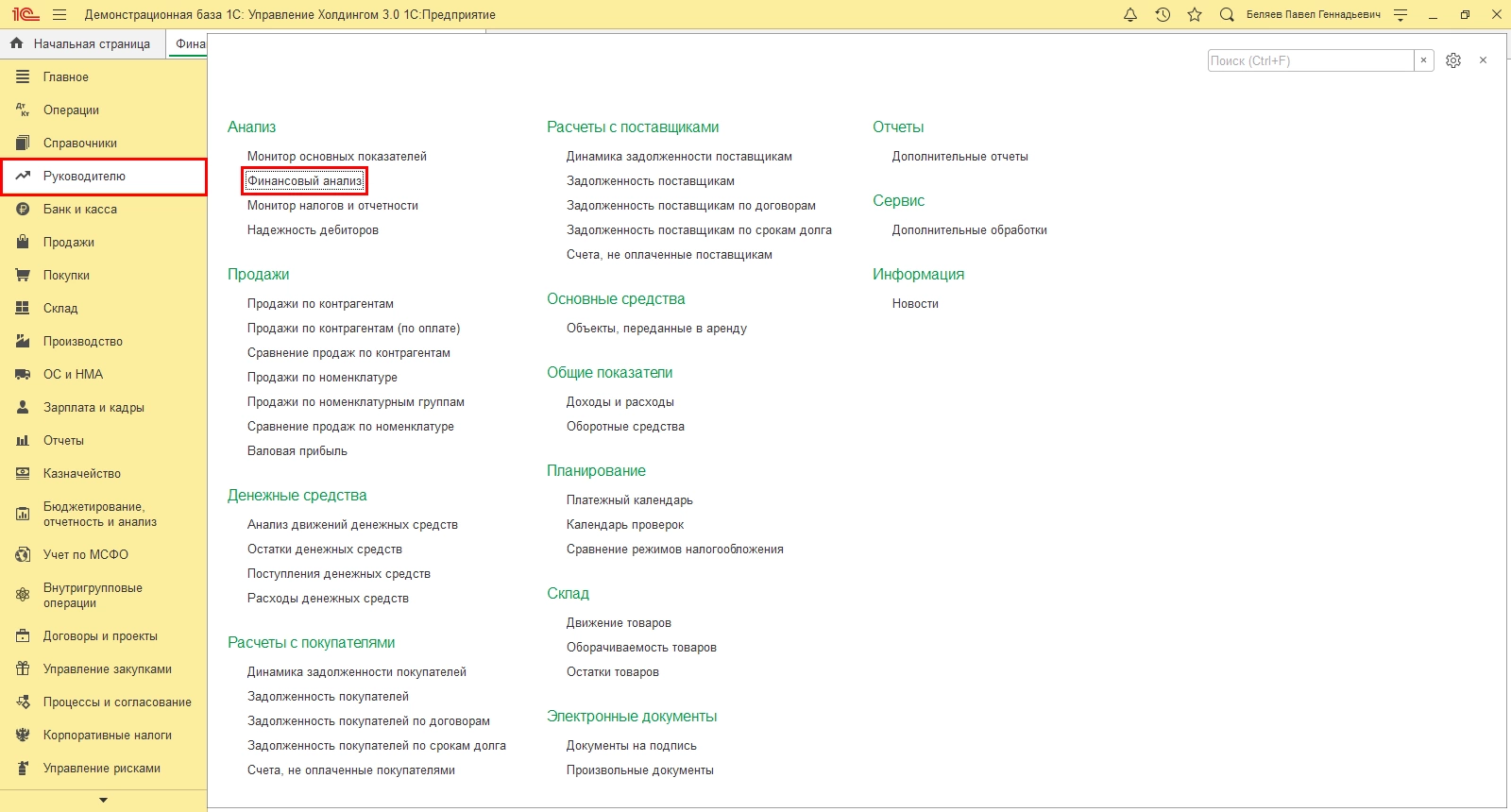
Task: Open Объекты, переданные в аренду
Action: tap(656, 328)
